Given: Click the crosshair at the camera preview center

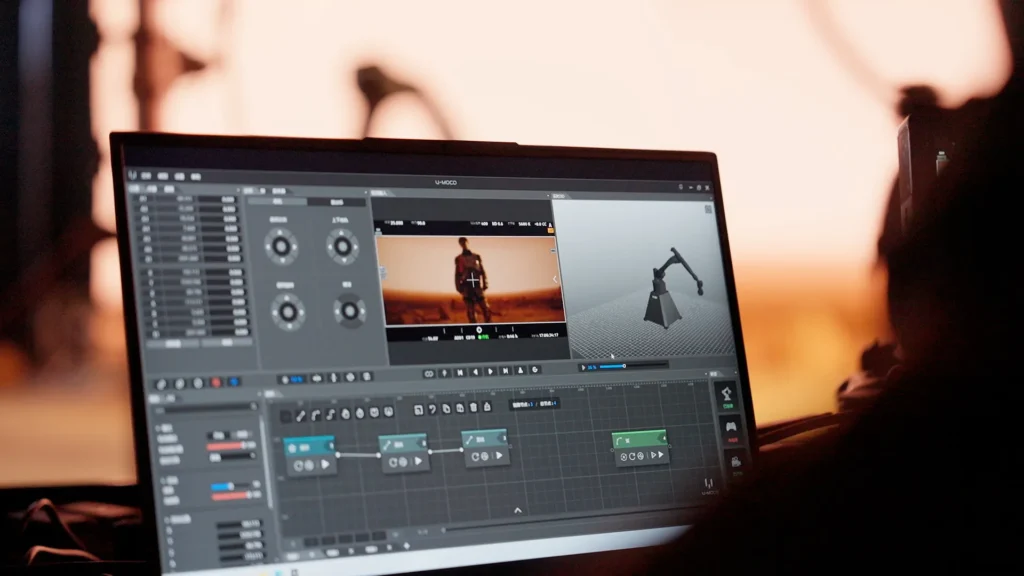Looking at the screenshot, I should [x=473, y=281].
